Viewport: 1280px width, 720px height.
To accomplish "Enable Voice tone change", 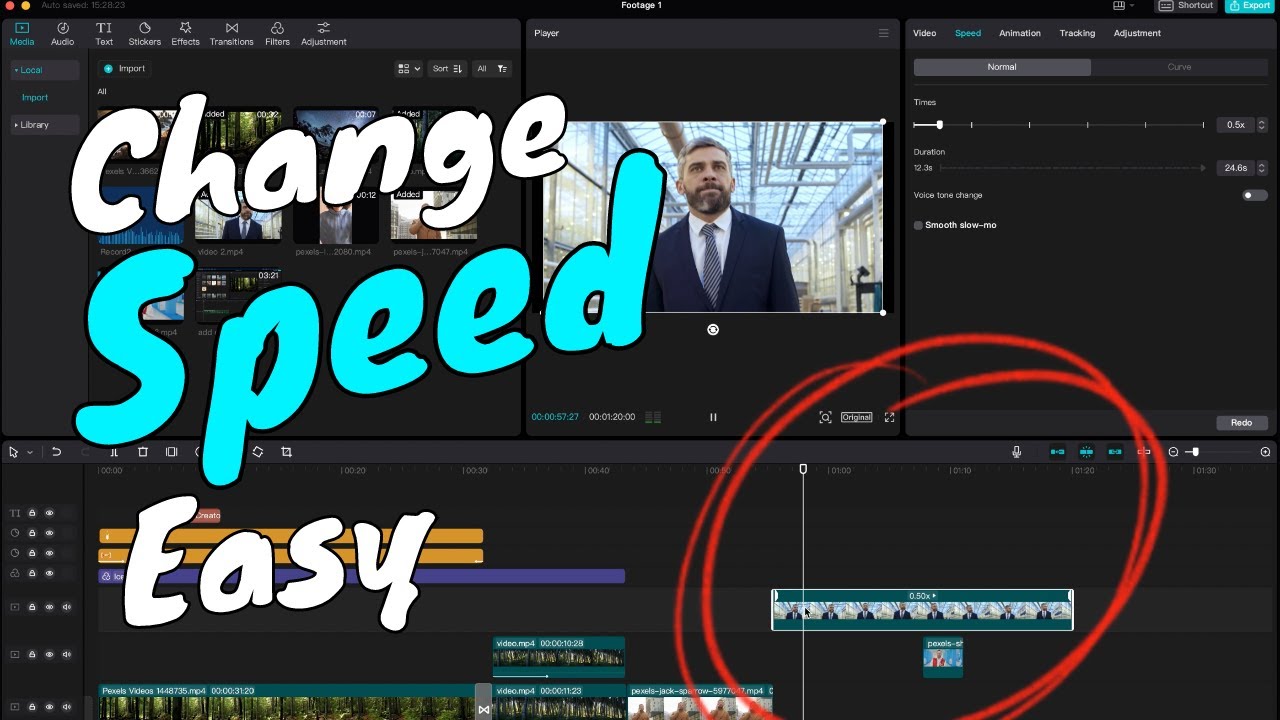I will [x=1254, y=195].
